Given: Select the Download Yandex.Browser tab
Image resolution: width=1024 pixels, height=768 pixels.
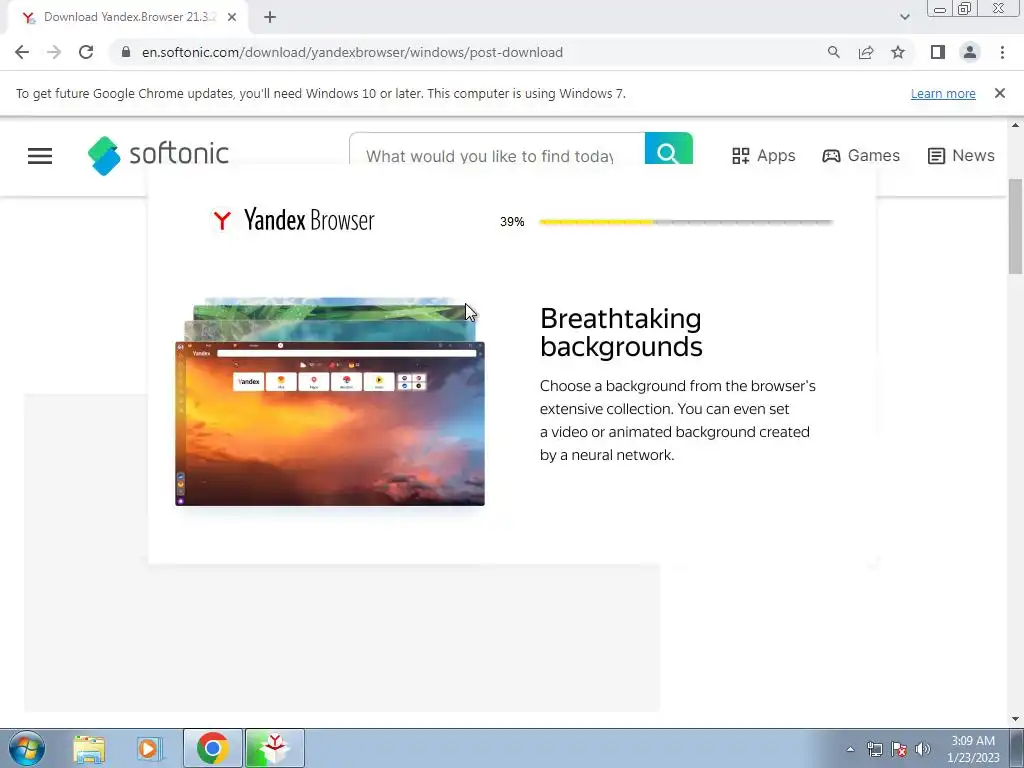Looking at the screenshot, I should [128, 18].
